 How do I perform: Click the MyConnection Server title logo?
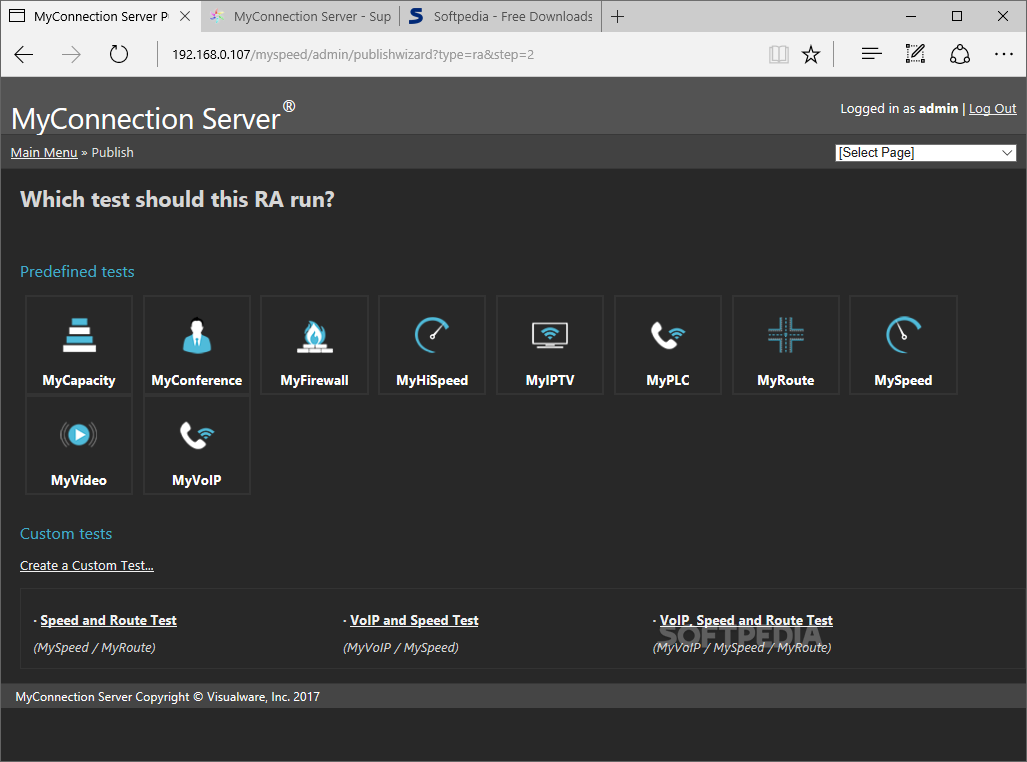[x=153, y=118]
